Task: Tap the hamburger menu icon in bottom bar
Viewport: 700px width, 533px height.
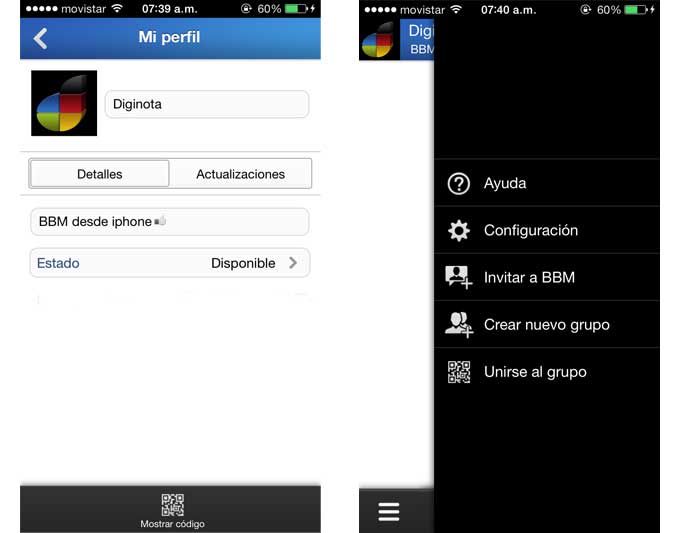Action: coord(389,512)
